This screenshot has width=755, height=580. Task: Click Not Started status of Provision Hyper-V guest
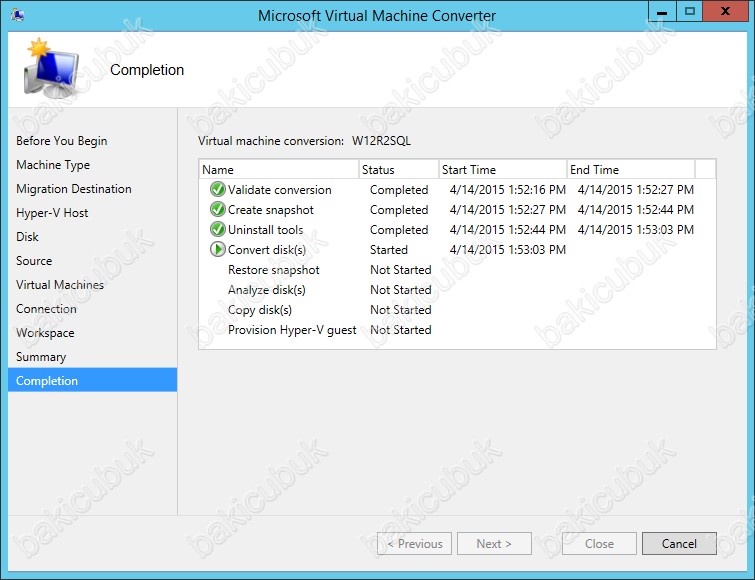click(x=401, y=330)
